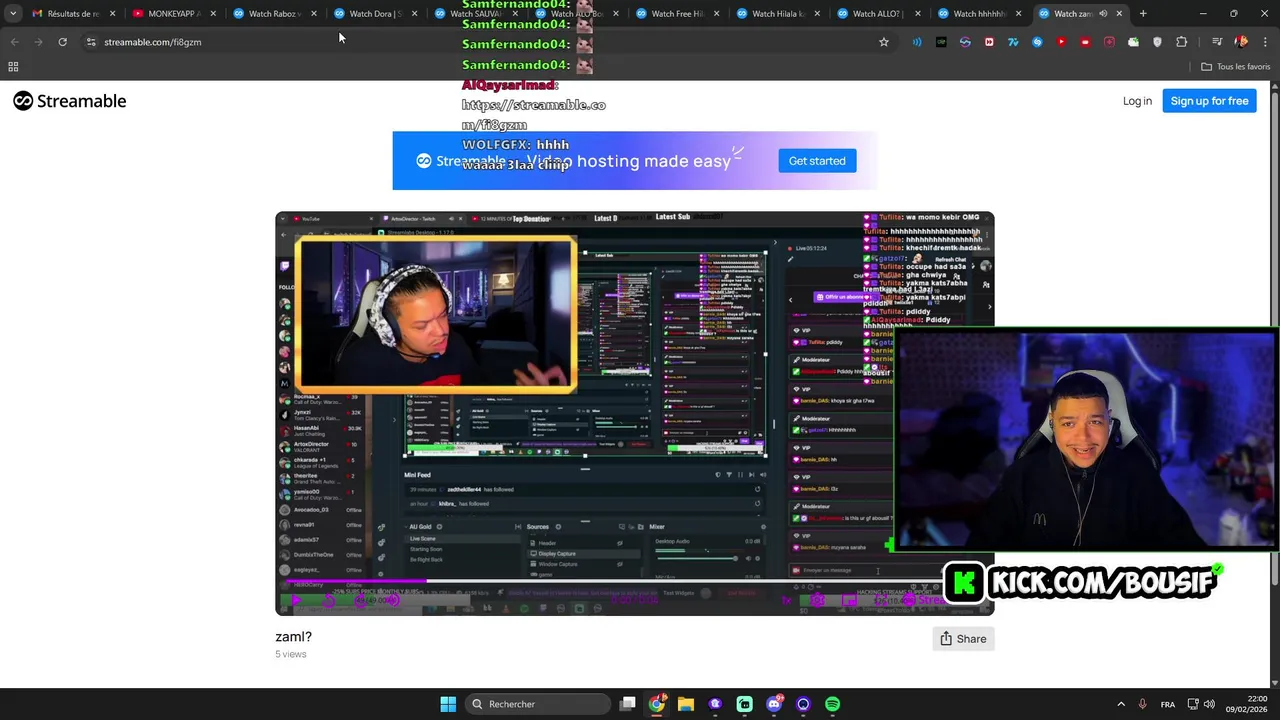
Task: View site information icon in address bar
Action: pos(90,42)
